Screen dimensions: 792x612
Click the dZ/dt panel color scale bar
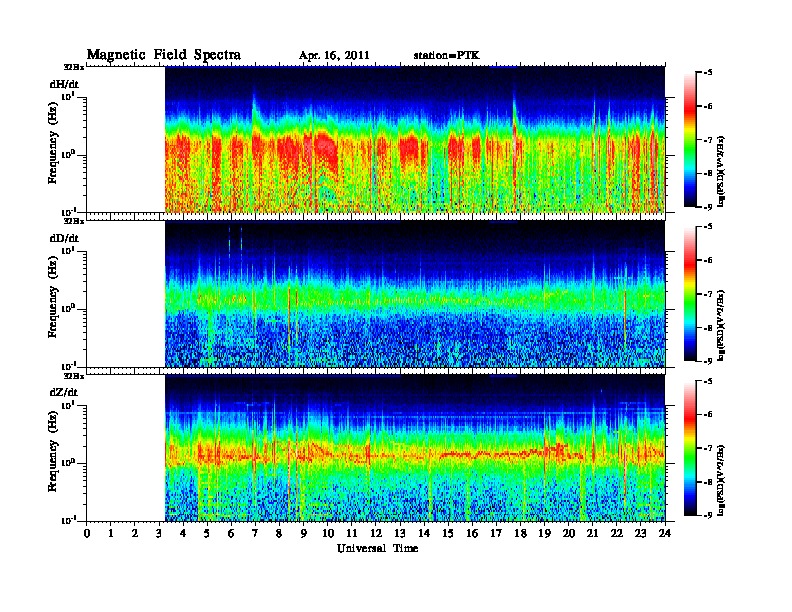689,448
